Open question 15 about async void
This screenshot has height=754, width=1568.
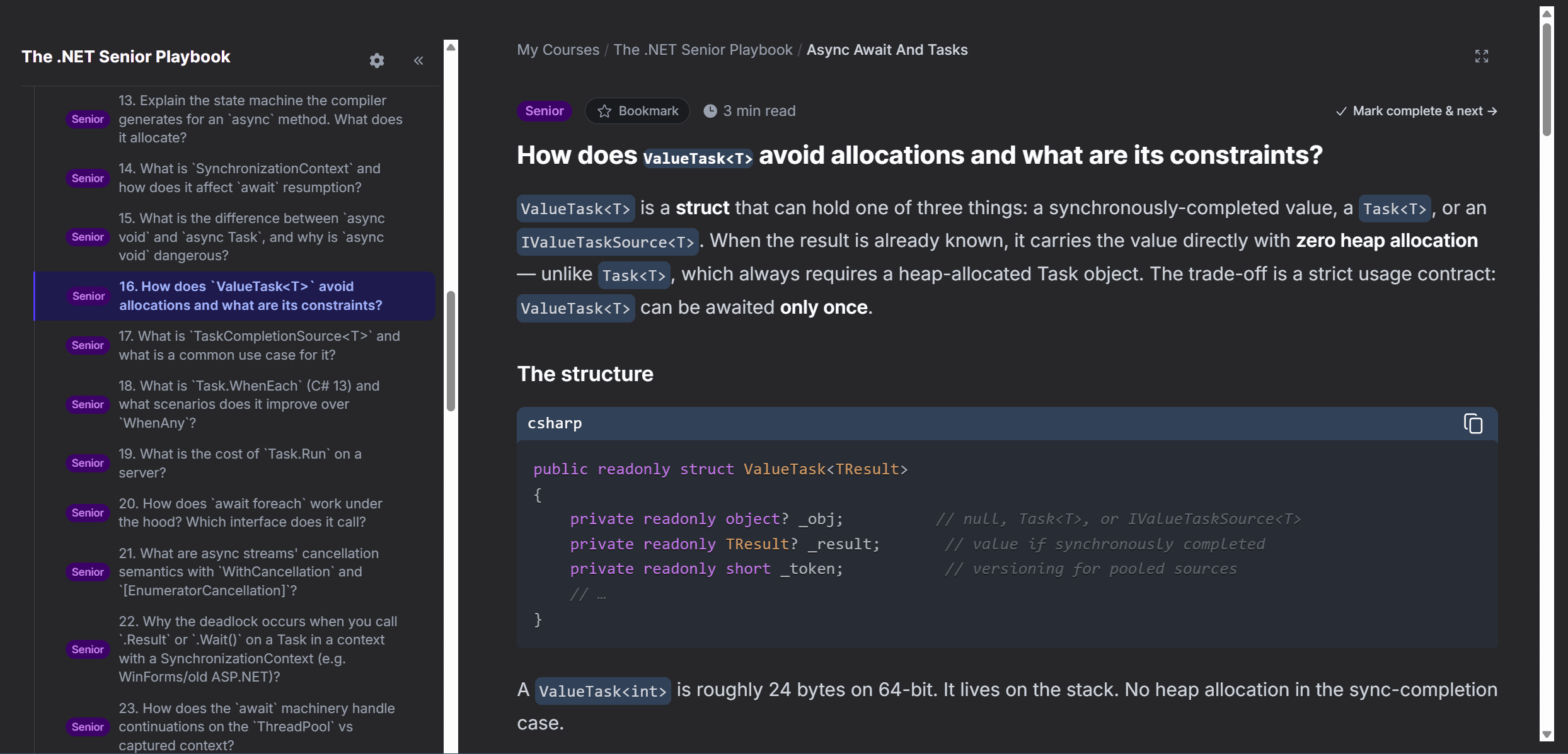point(234,237)
